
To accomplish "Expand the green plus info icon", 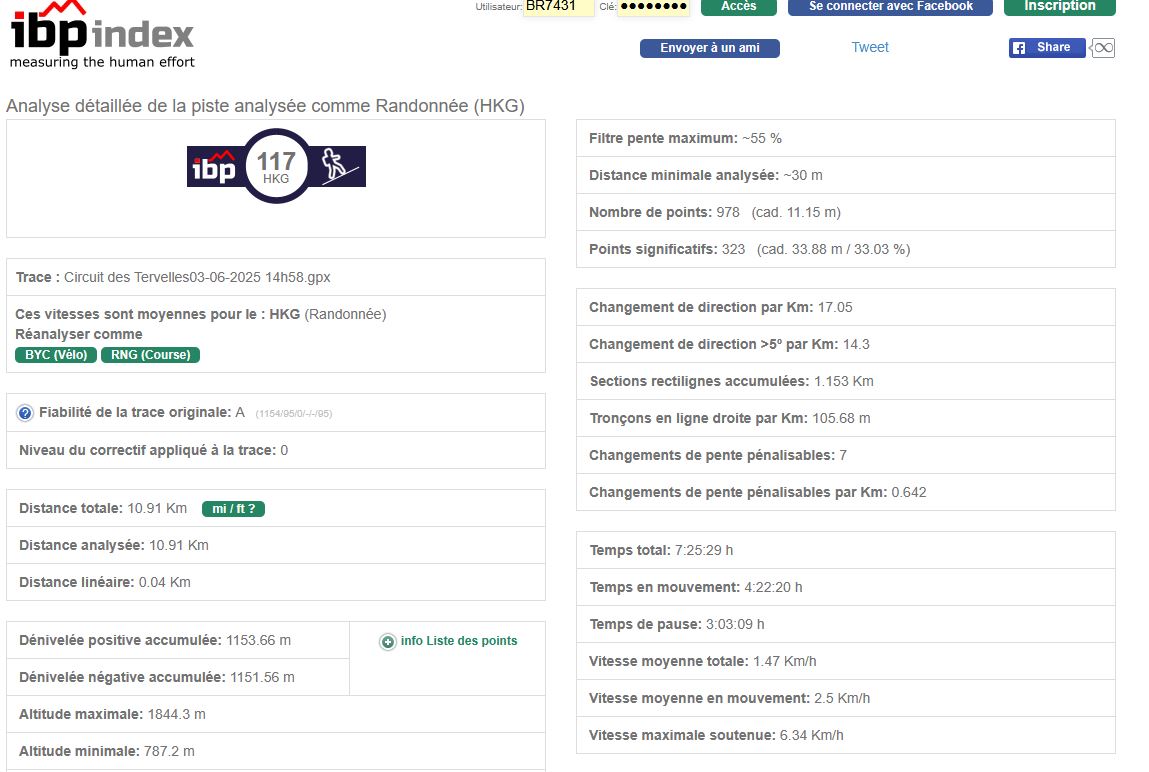I will tap(388, 642).
